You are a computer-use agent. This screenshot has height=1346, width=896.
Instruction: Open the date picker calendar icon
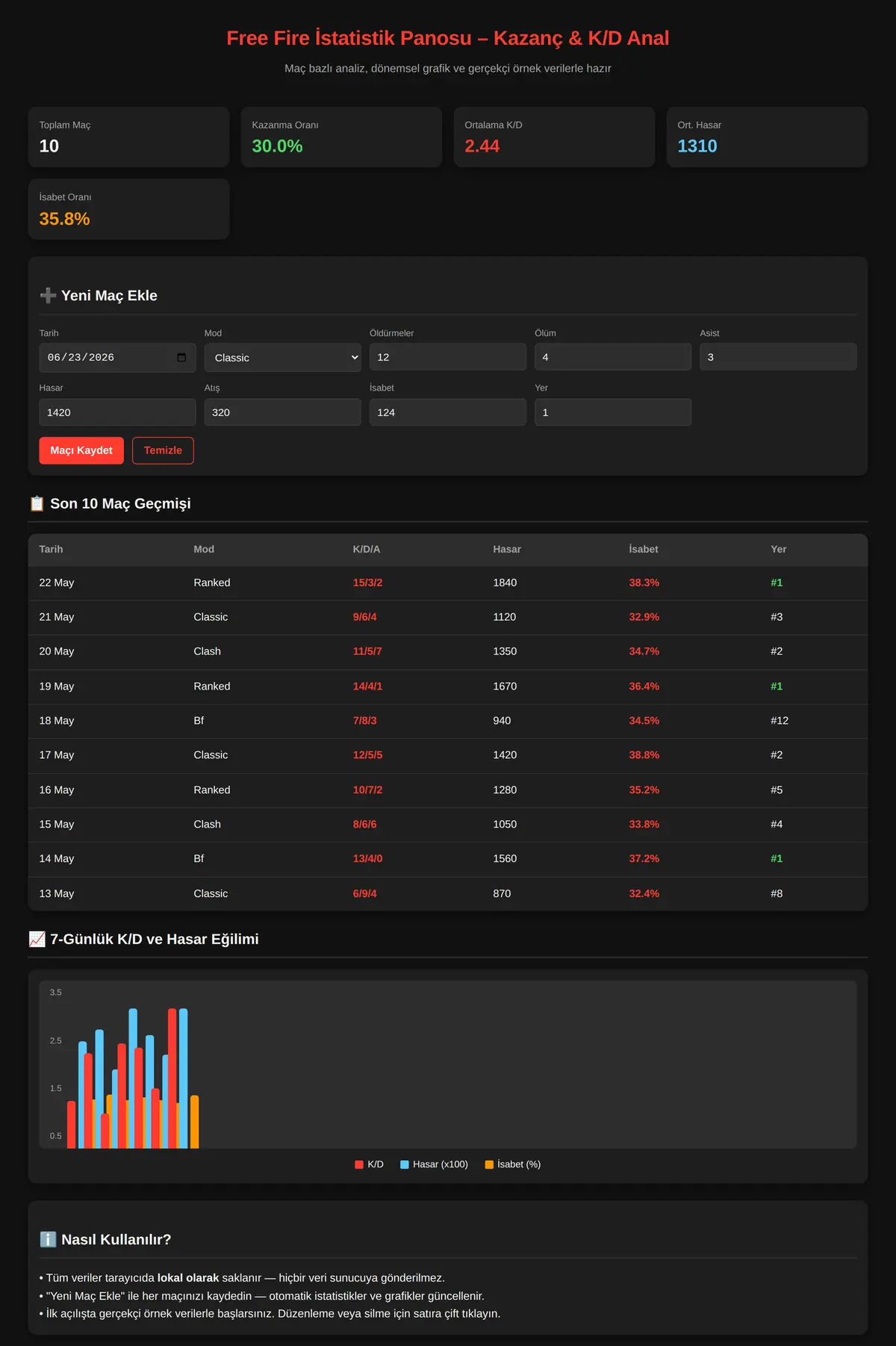pyautogui.click(x=181, y=357)
